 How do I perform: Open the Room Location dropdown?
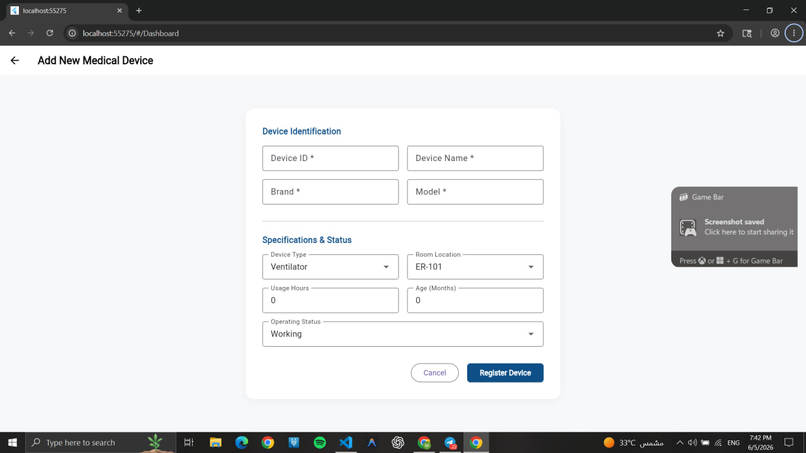pos(475,267)
